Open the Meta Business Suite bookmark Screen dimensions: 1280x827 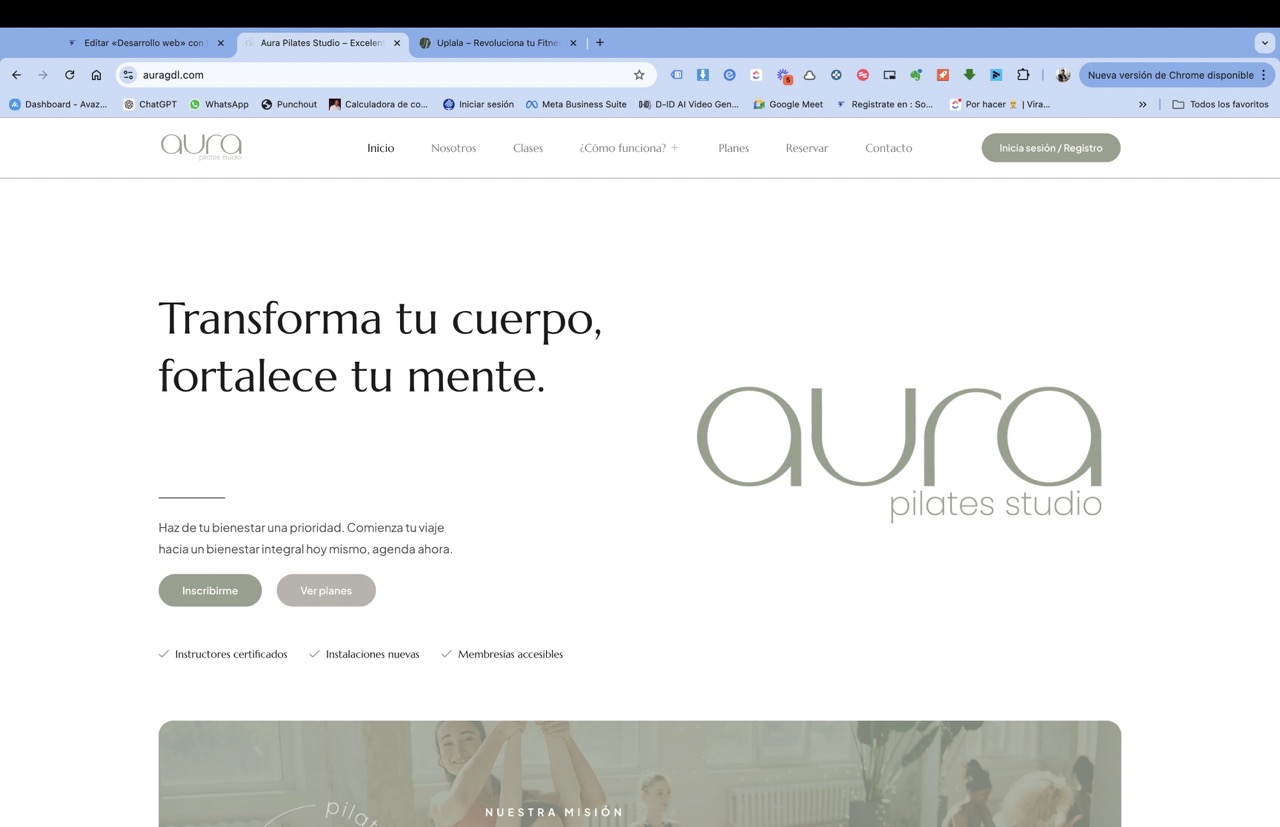[578, 103]
